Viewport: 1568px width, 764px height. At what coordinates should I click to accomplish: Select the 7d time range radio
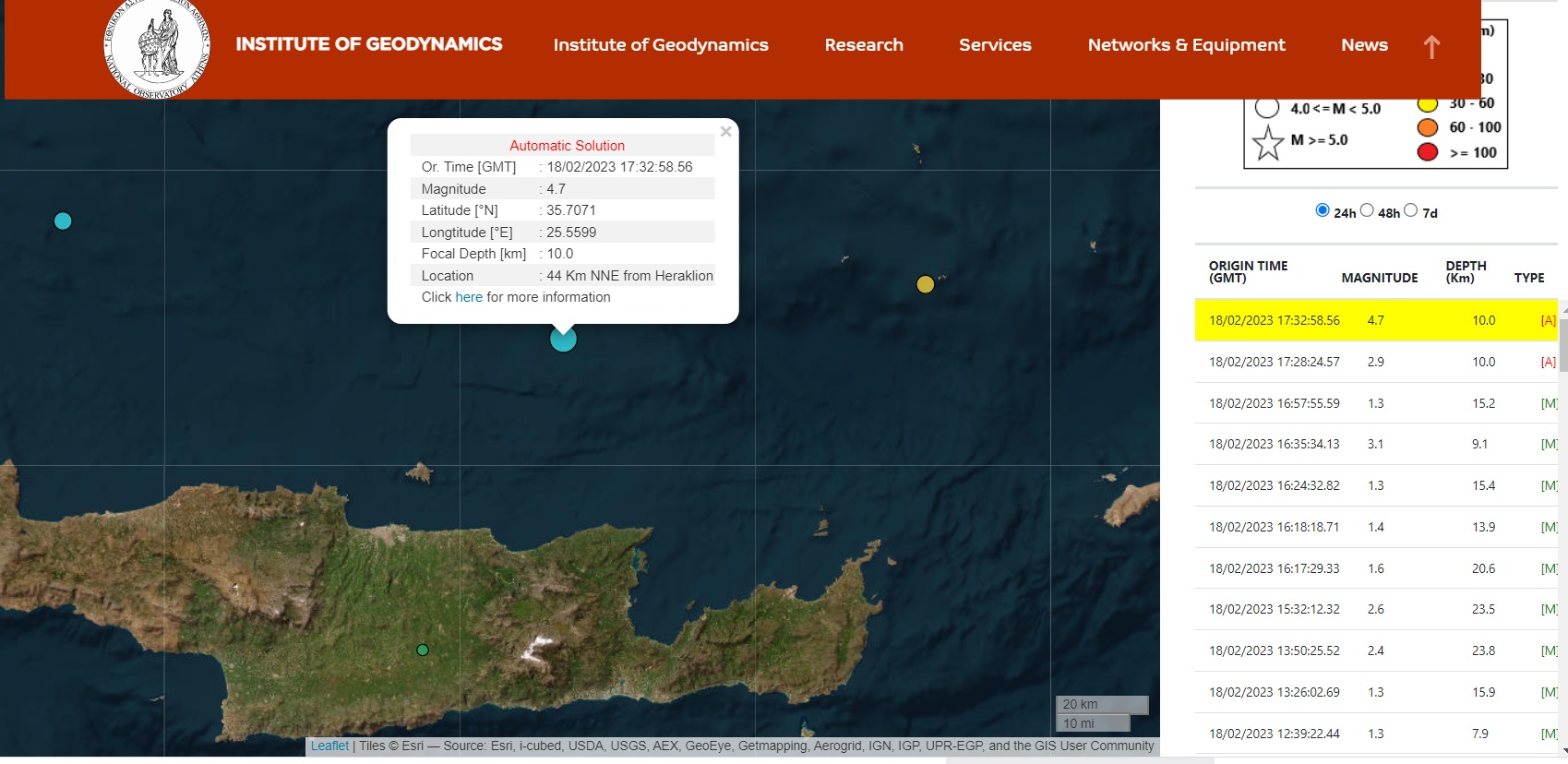(x=1410, y=210)
